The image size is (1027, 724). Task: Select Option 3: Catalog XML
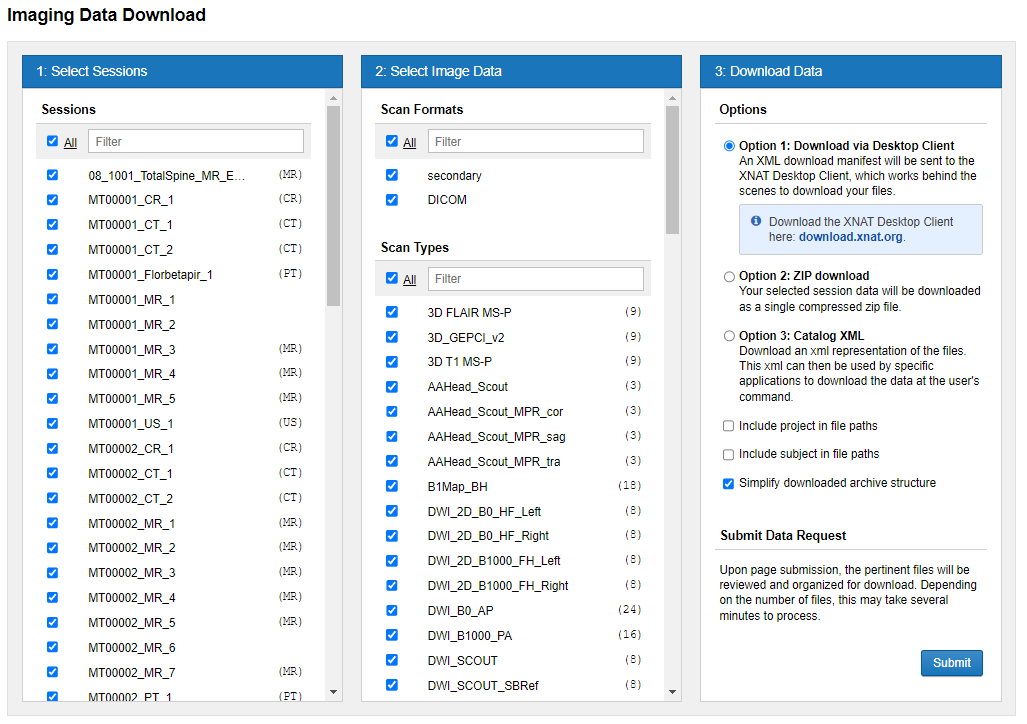730,334
